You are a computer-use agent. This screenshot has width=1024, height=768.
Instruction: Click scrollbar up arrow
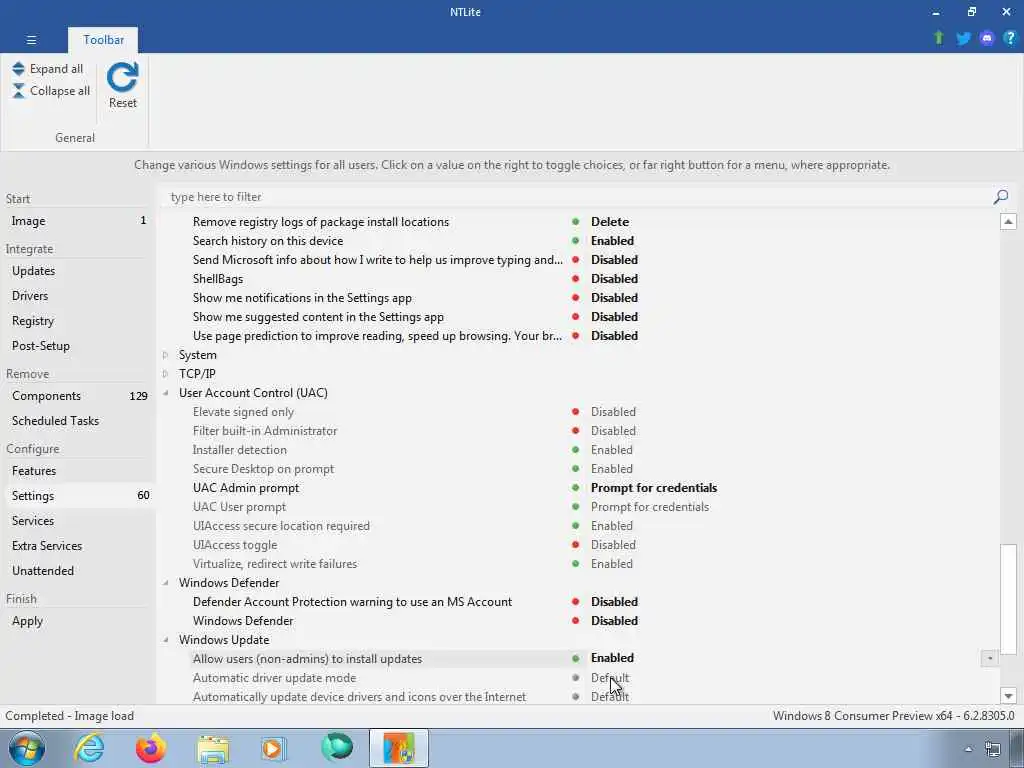point(1008,221)
